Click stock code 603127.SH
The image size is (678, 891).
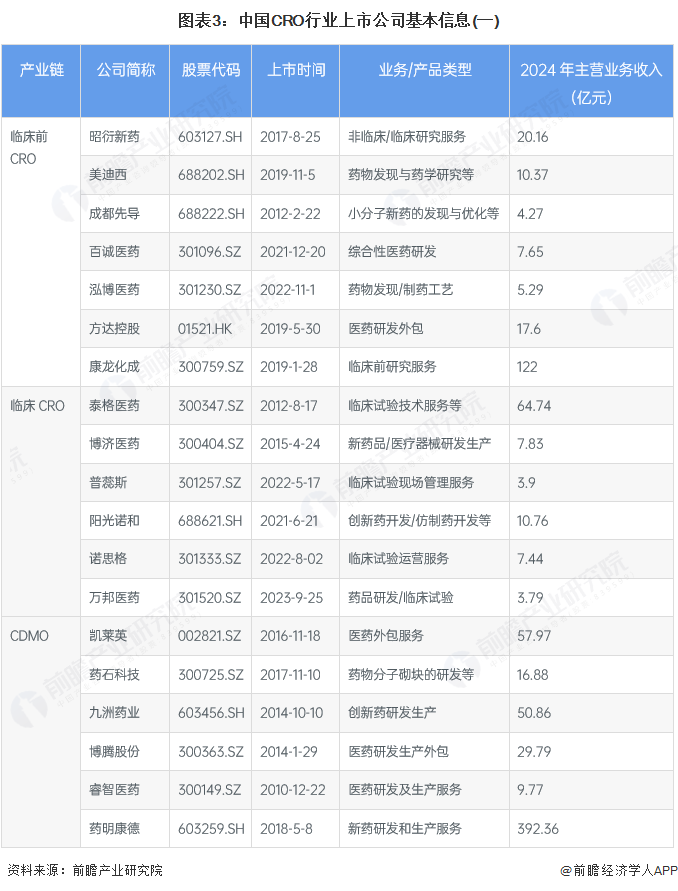coord(210,137)
